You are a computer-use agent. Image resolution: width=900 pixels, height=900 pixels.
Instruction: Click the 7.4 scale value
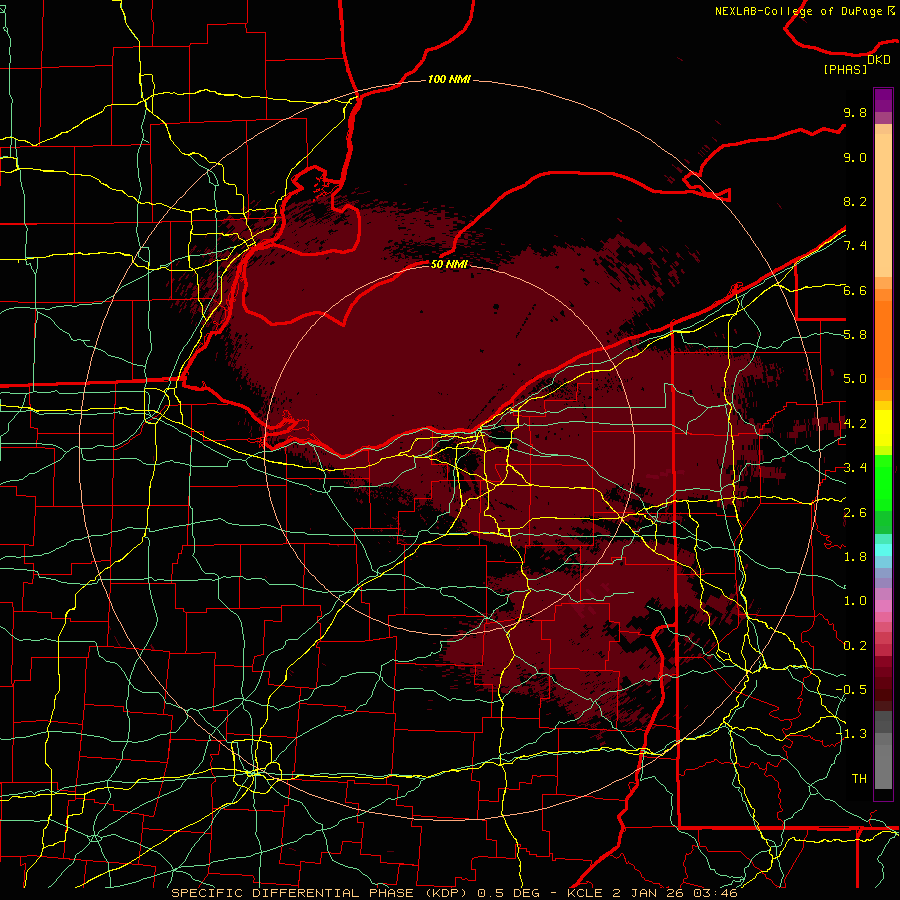pyautogui.click(x=855, y=246)
